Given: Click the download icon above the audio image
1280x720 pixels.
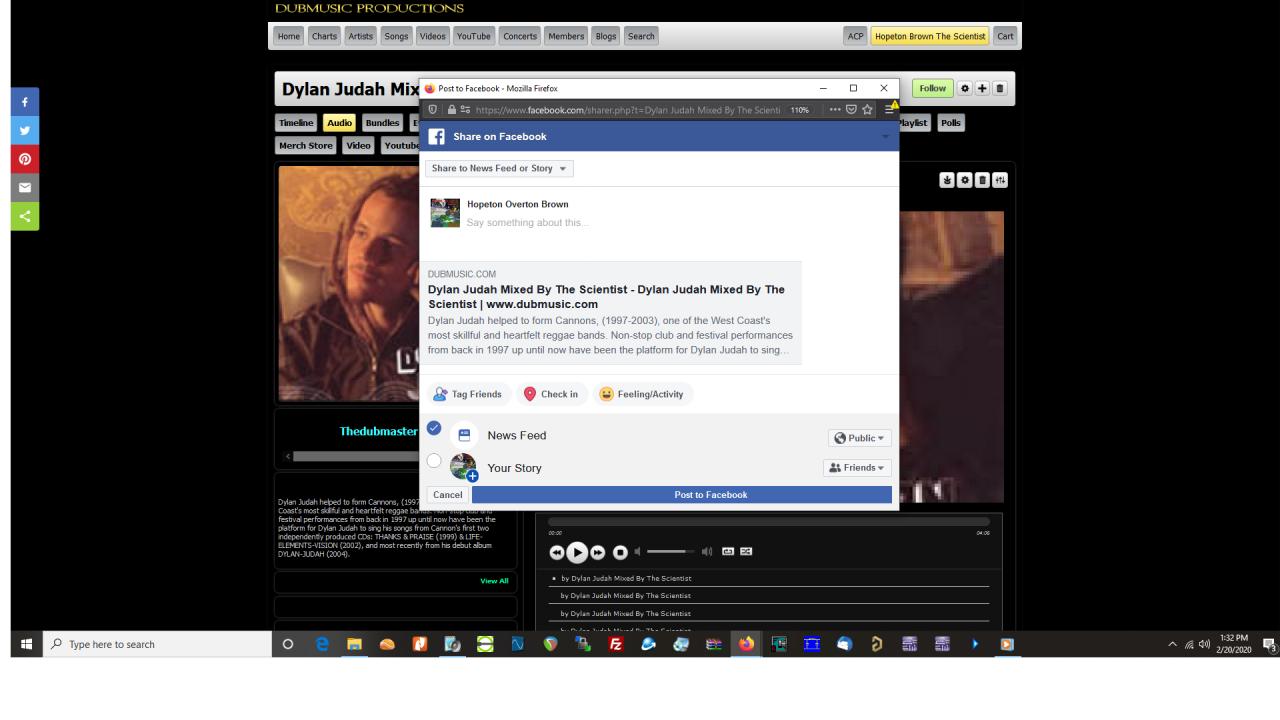Looking at the screenshot, I should [945, 181].
